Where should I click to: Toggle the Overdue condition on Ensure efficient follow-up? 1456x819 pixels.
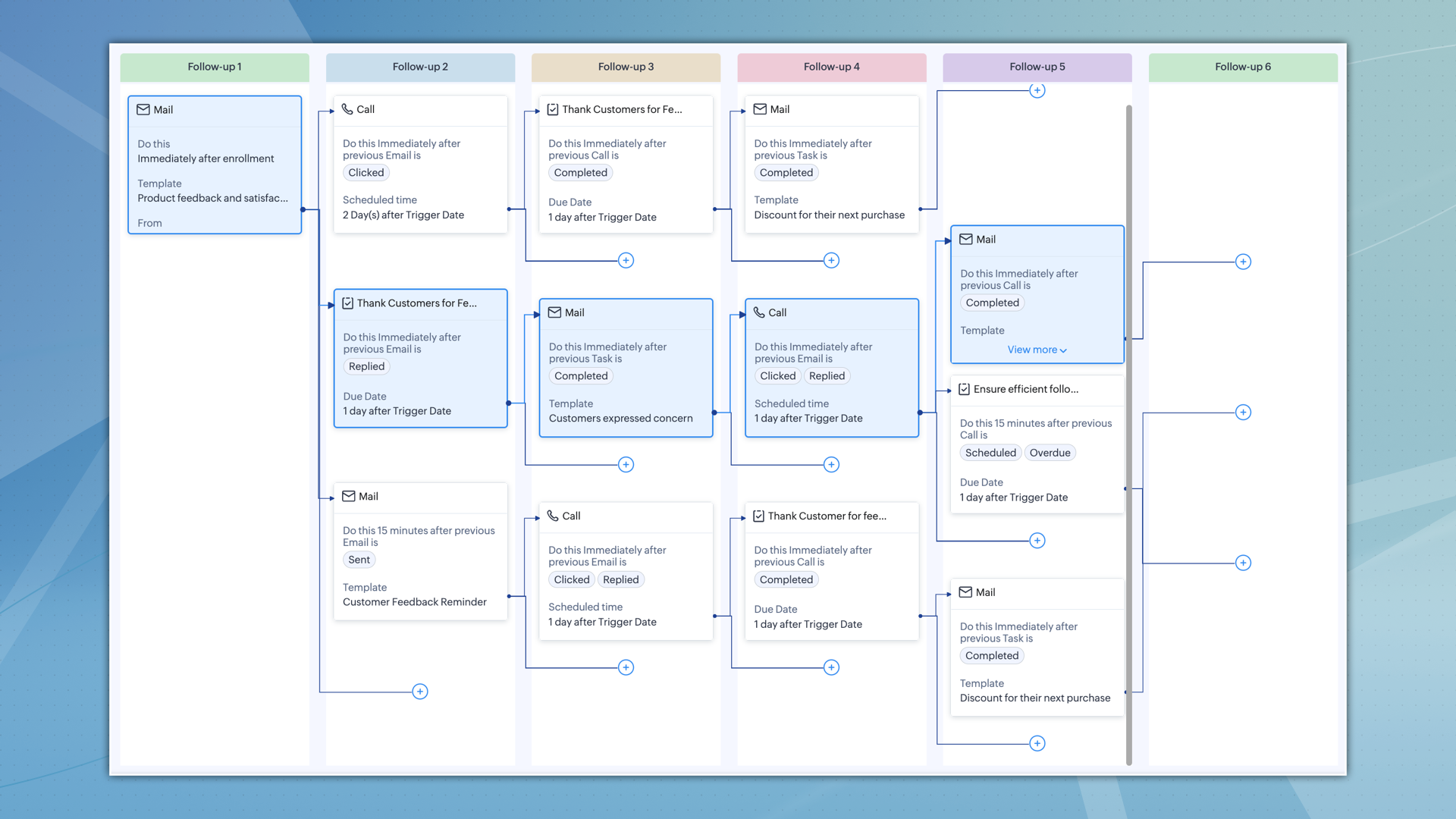(1050, 452)
